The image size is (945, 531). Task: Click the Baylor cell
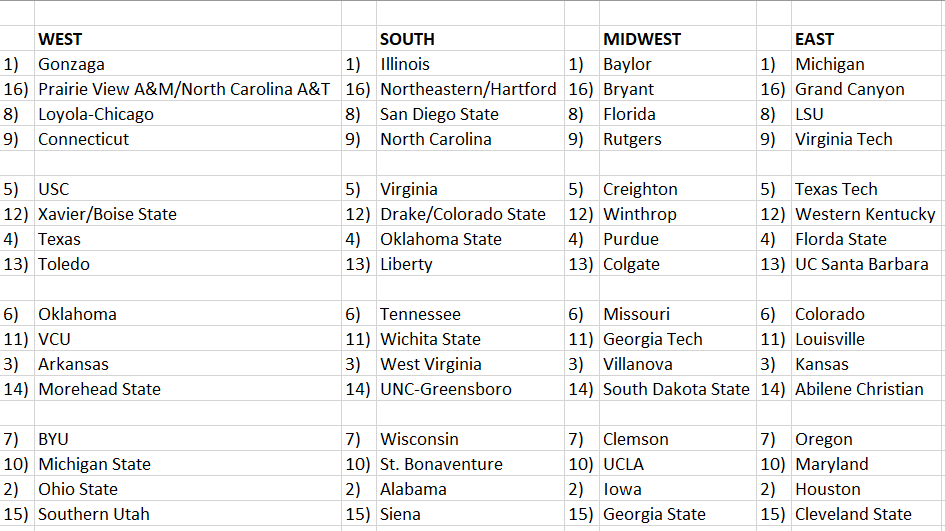tap(627, 64)
